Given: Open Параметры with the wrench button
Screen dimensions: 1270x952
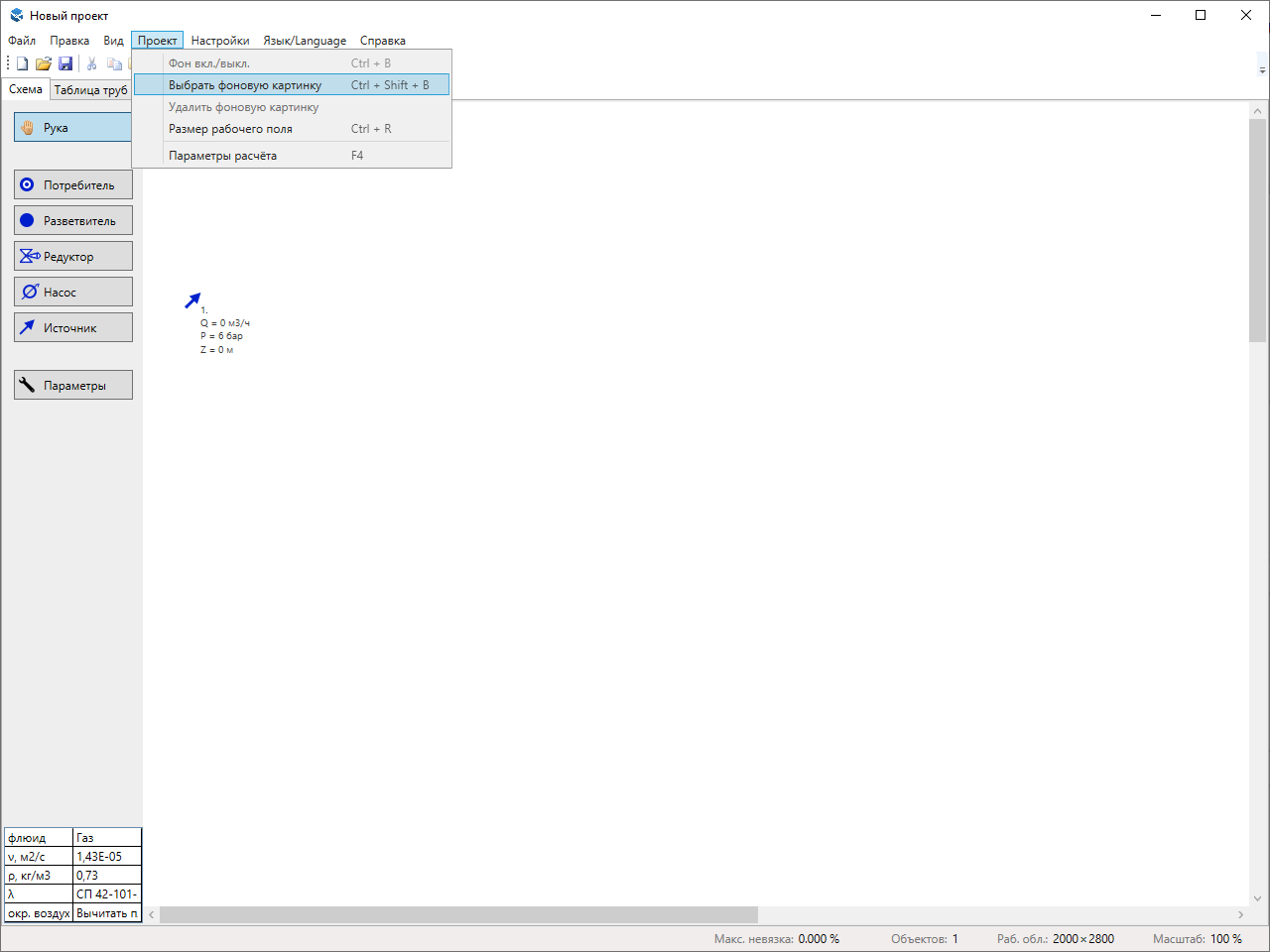Looking at the screenshot, I should click(x=73, y=386).
